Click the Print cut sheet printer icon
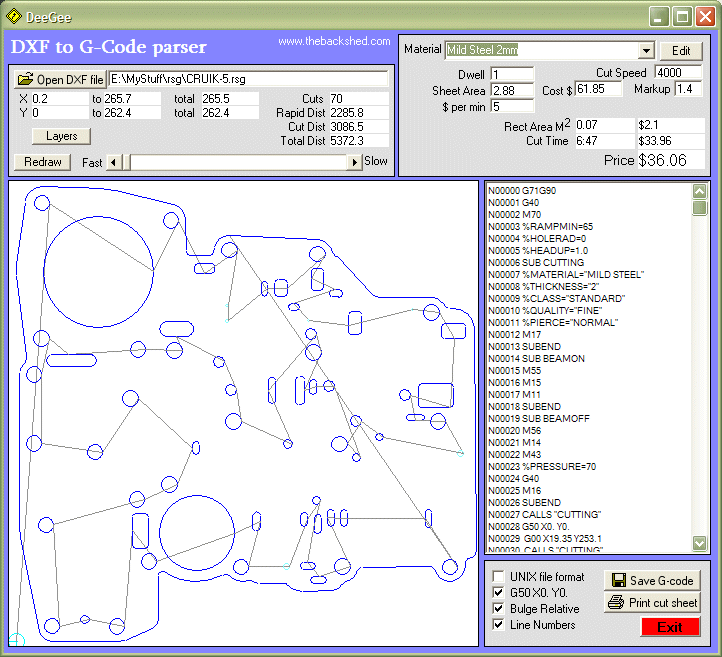 (x=615, y=602)
